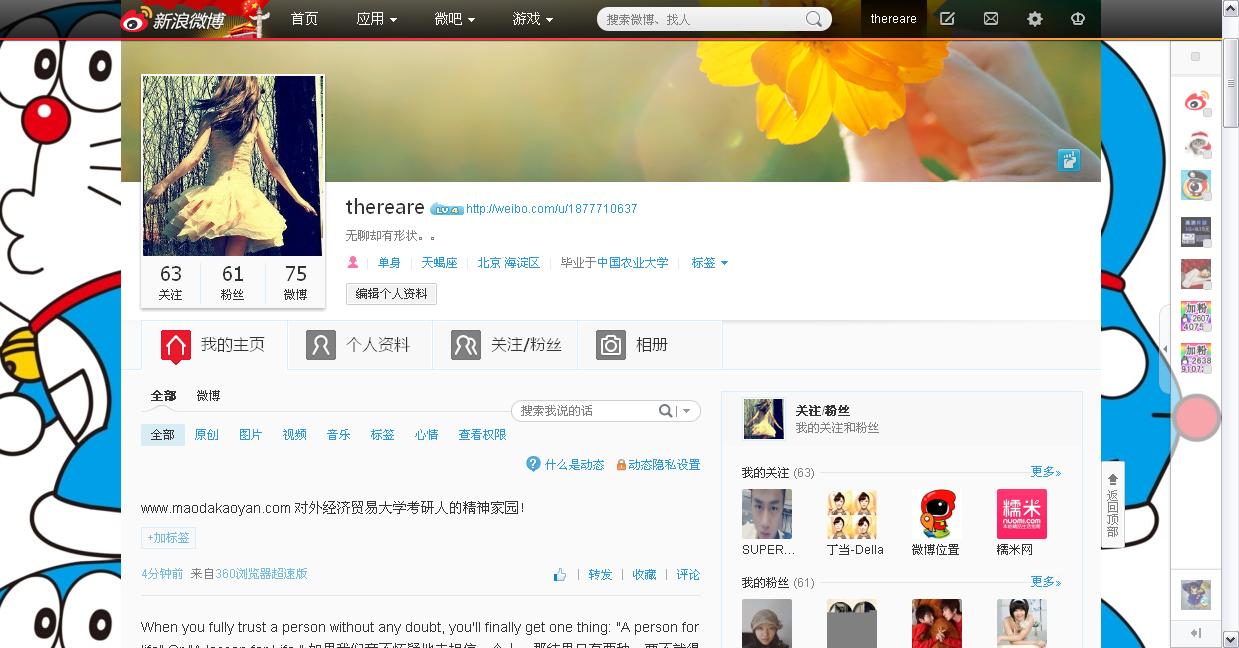The width and height of the screenshot is (1239, 648).
Task: Click the +加标签 button under the post
Action: pos(168,538)
